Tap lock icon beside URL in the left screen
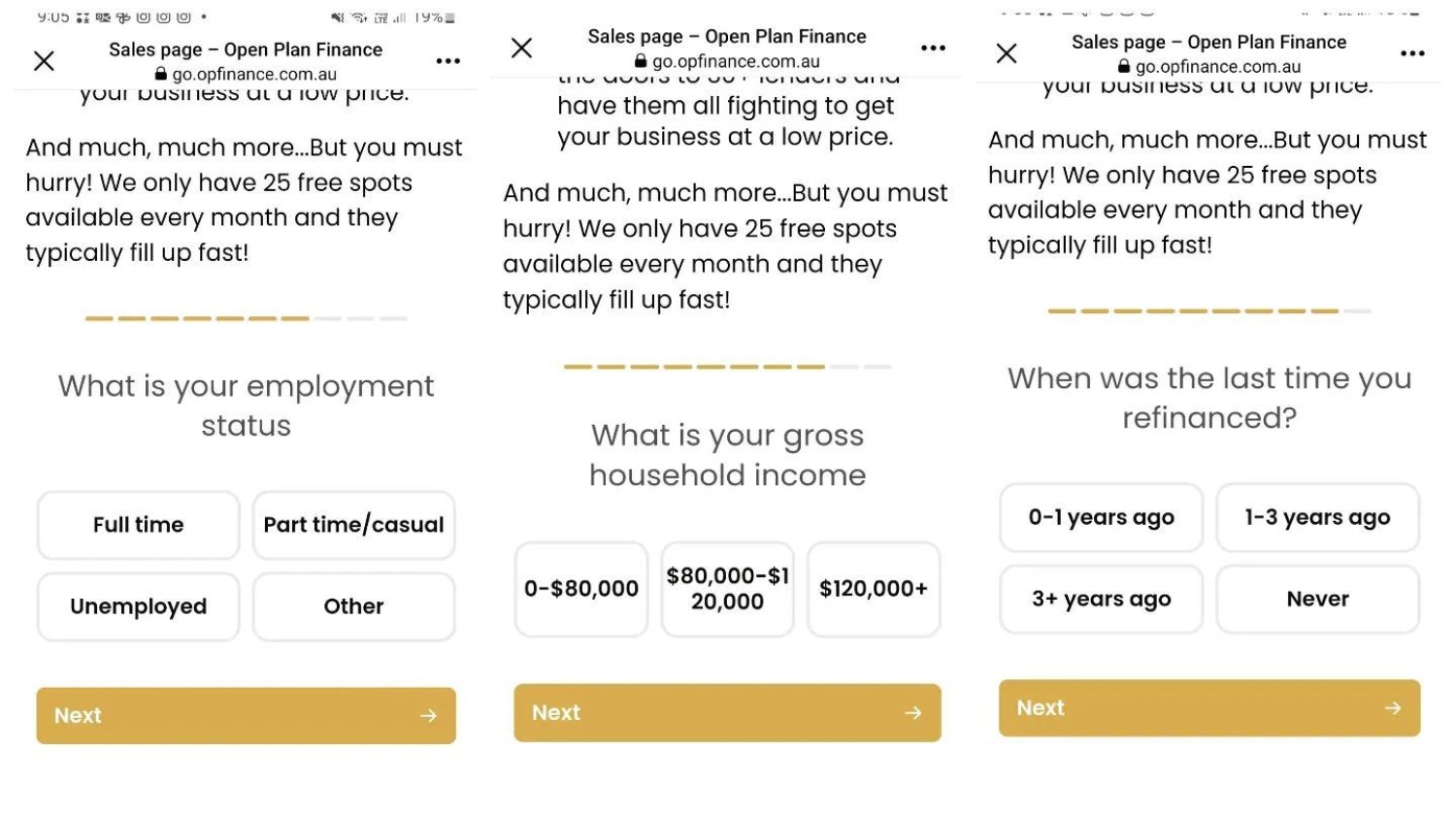 (161, 74)
